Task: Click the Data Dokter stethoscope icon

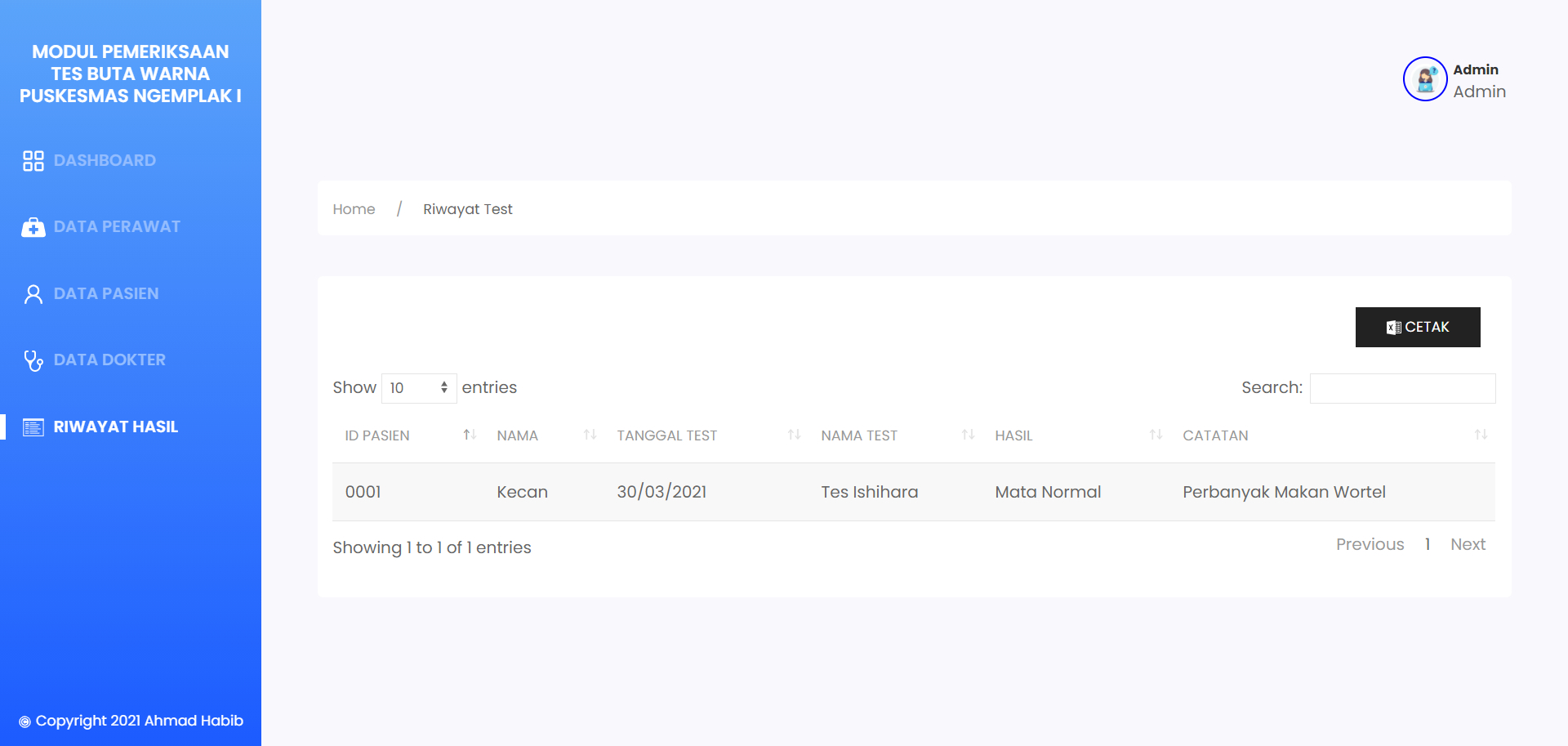Action: (33, 360)
